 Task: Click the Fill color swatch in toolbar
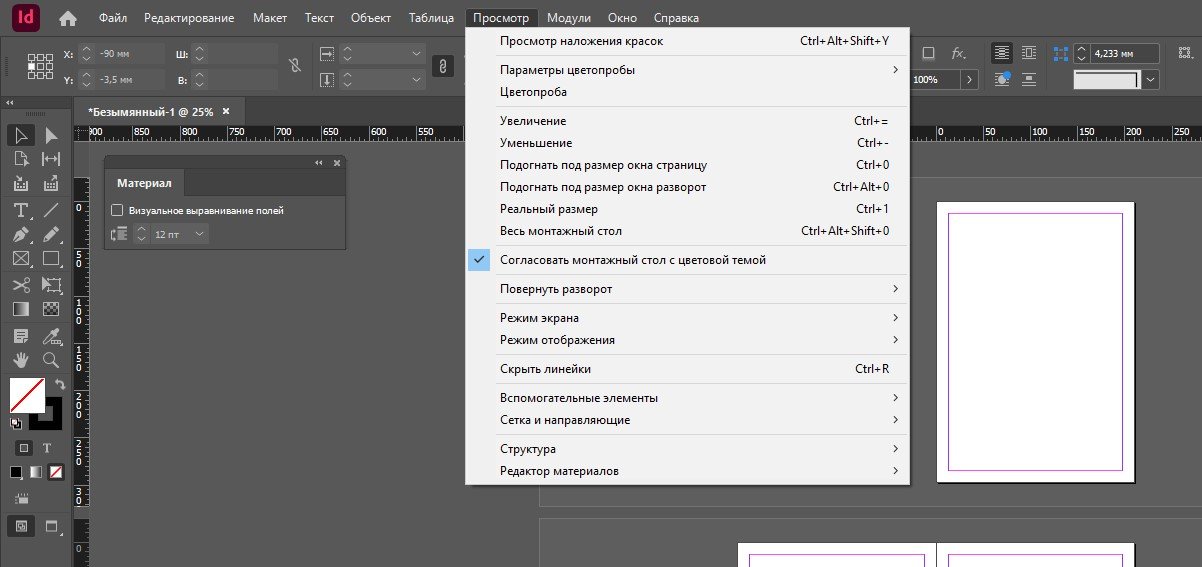tap(27, 394)
